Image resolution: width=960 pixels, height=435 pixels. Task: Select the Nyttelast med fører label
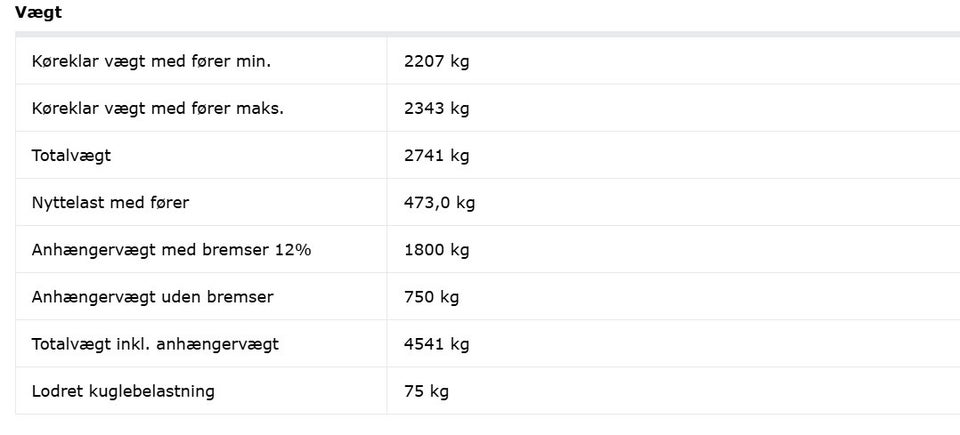[110, 202]
